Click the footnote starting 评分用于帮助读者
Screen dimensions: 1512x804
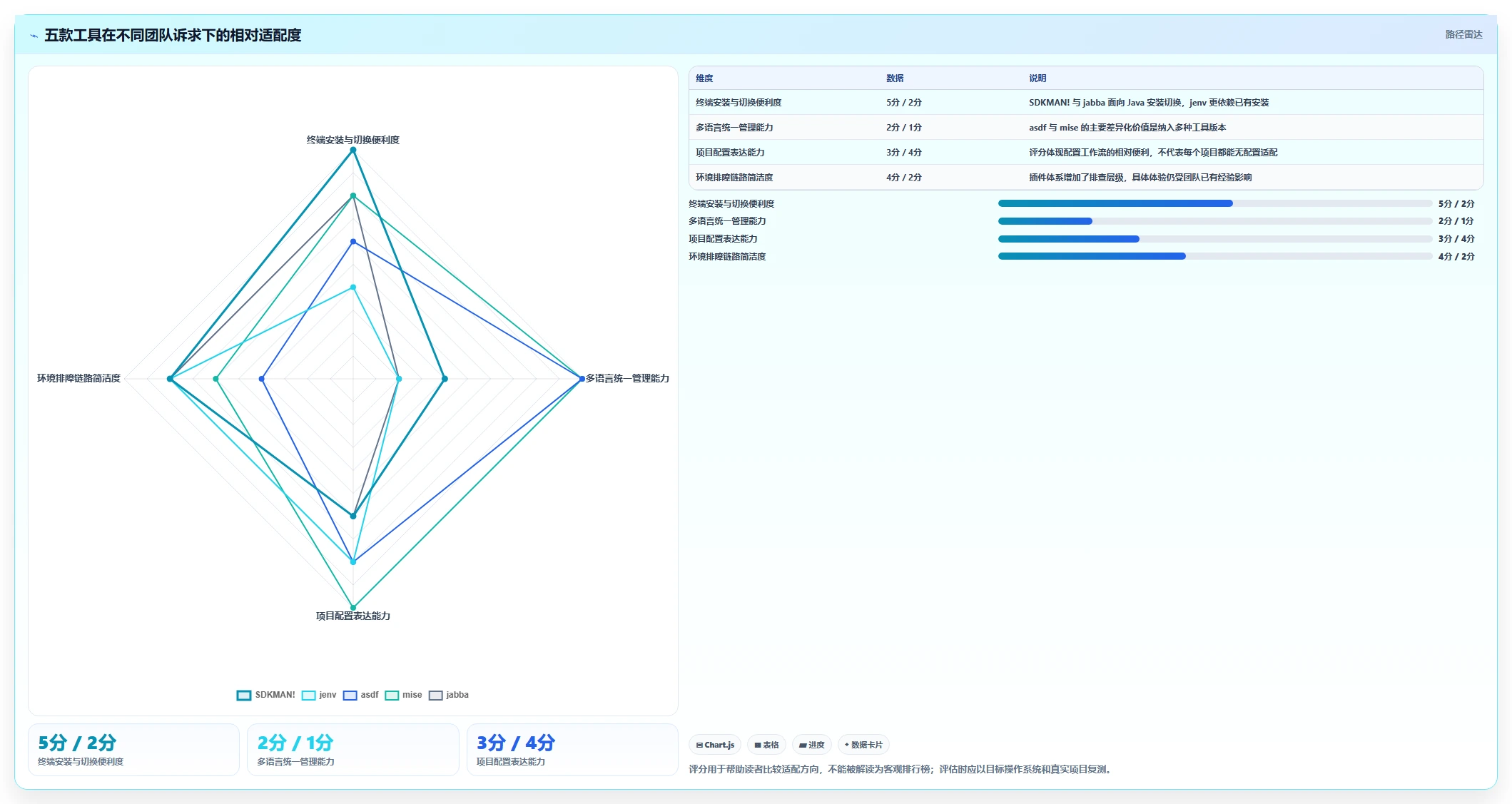pos(900,769)
